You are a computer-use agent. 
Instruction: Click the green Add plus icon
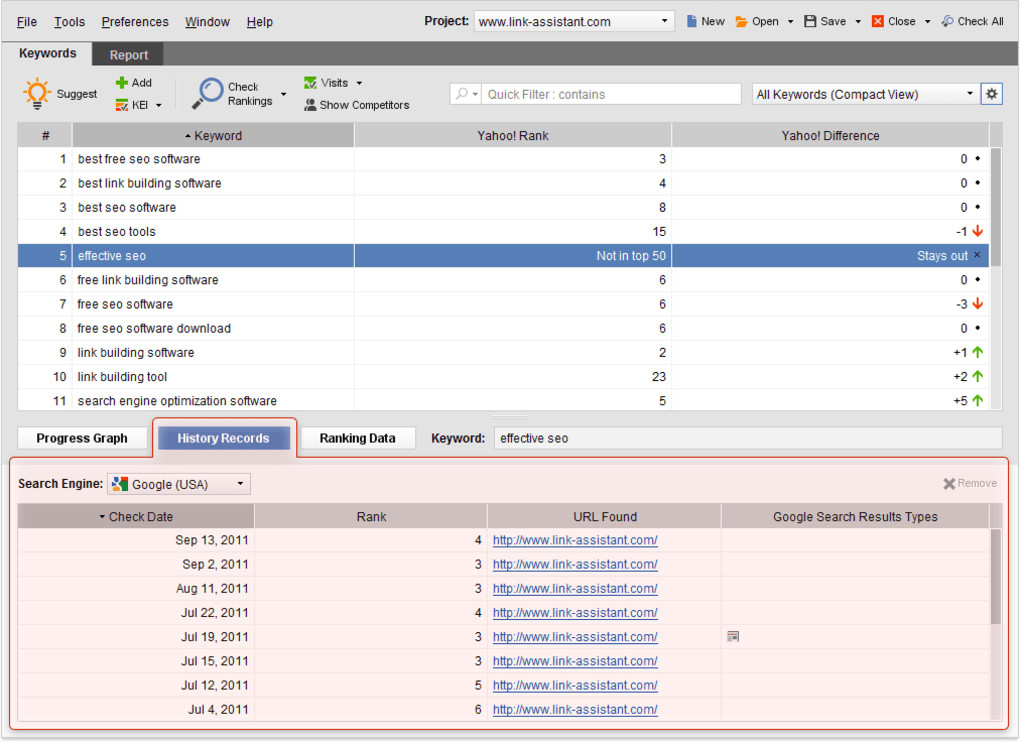122,83
